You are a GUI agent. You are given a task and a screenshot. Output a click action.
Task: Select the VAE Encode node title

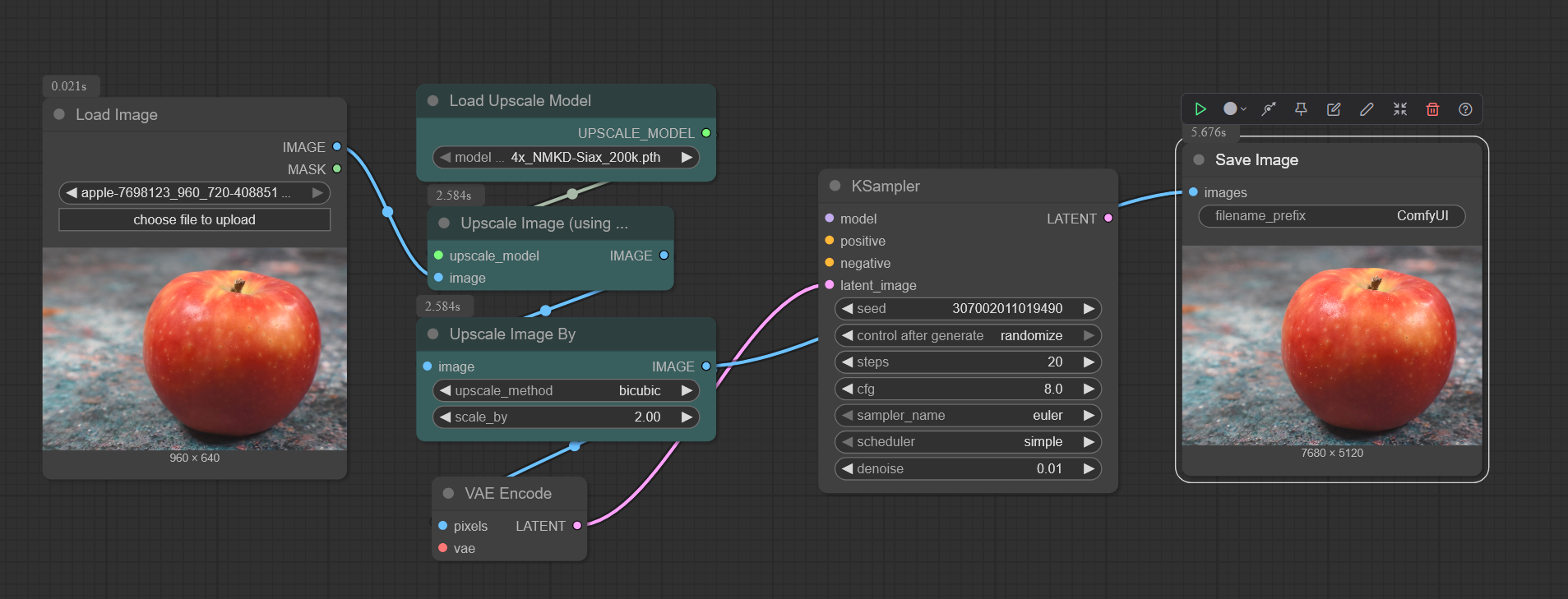508,493
